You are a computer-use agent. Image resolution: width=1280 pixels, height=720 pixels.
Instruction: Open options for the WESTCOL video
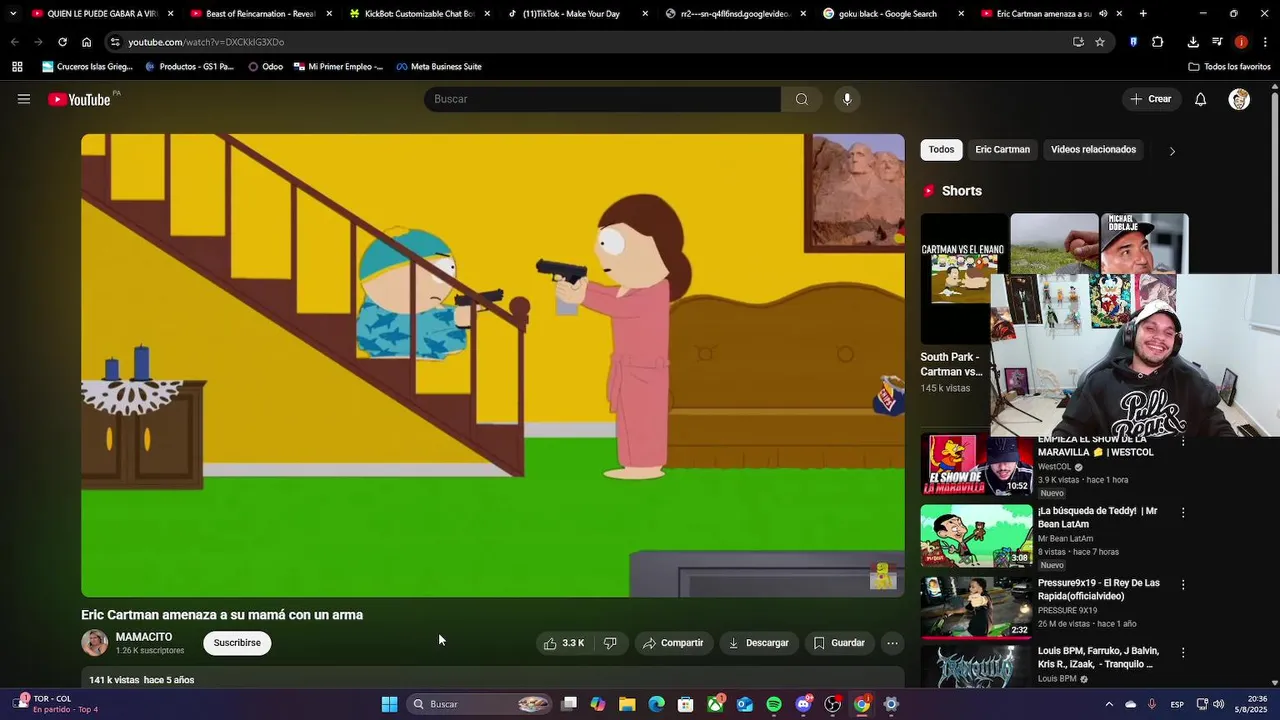click(1183, 441)
